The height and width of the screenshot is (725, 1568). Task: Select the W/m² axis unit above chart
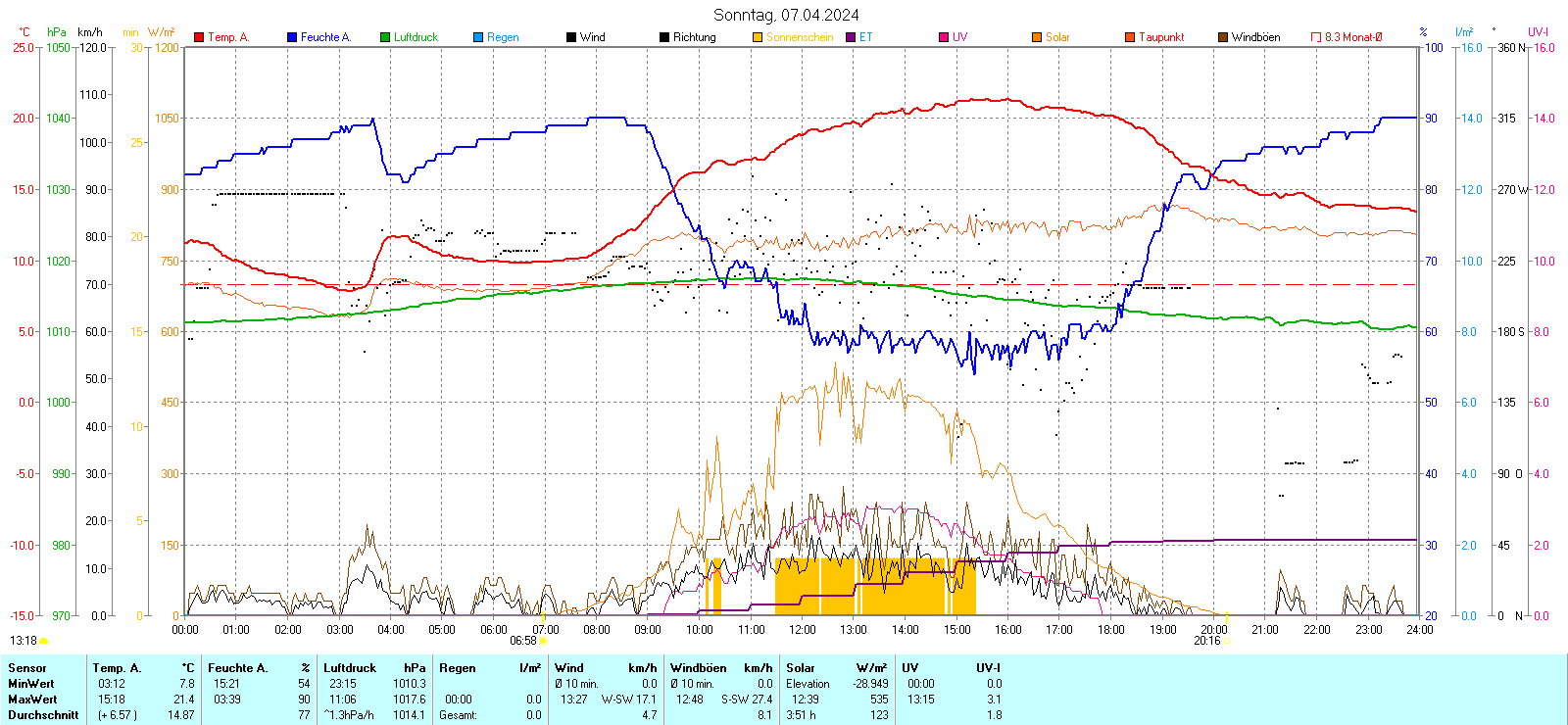pos(162,32)
